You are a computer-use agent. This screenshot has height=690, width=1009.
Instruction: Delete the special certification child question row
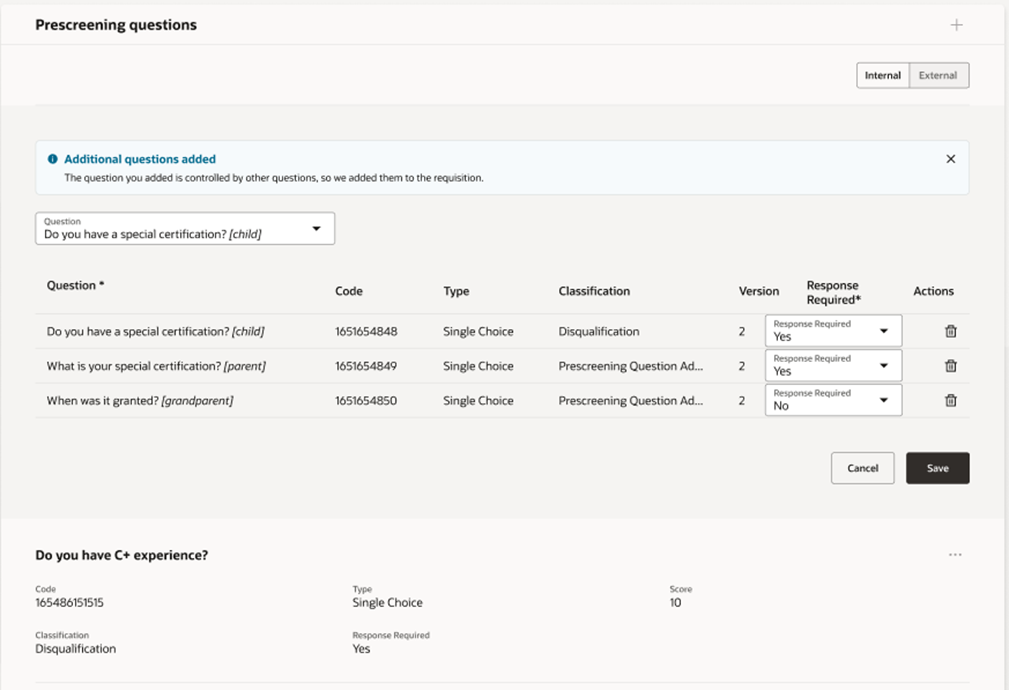950,331
